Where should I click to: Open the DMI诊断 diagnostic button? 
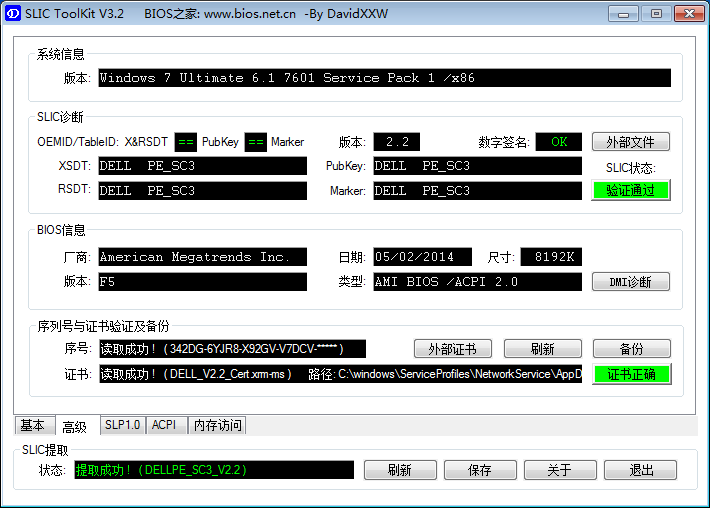630,282
